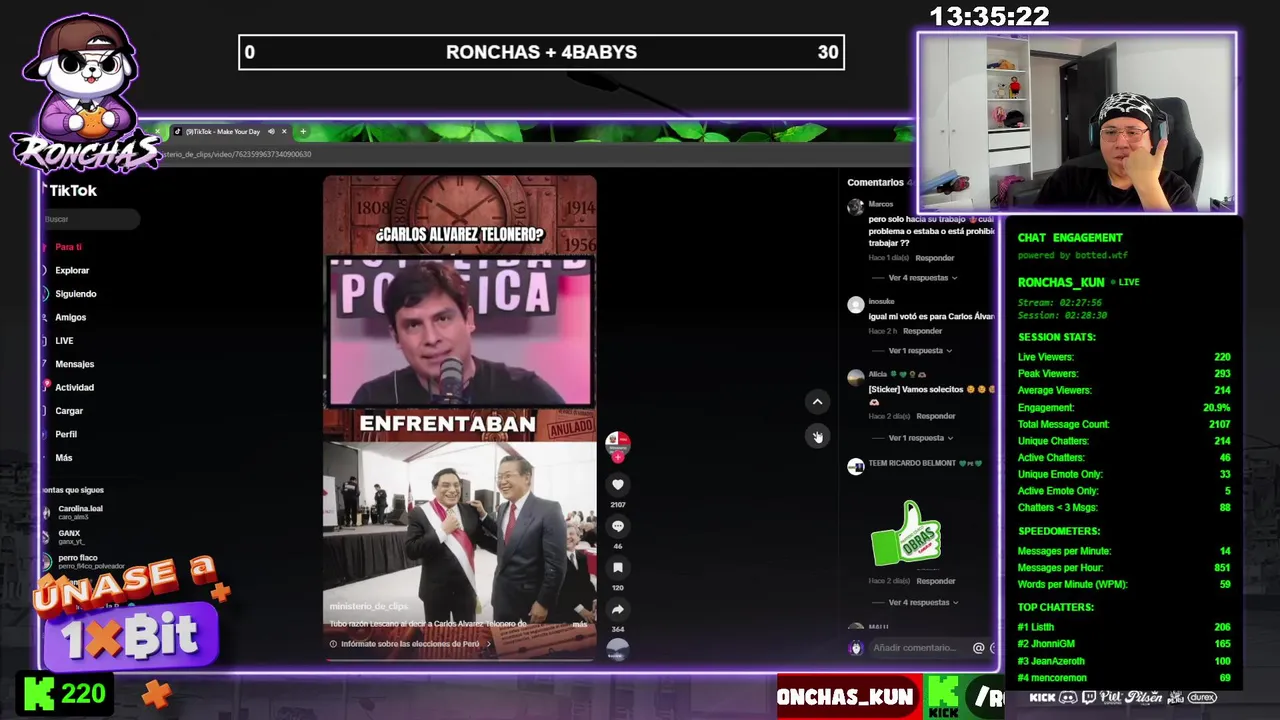Expand 'Ver 1 respuesta' under inosuke's comment

[920, 351]
